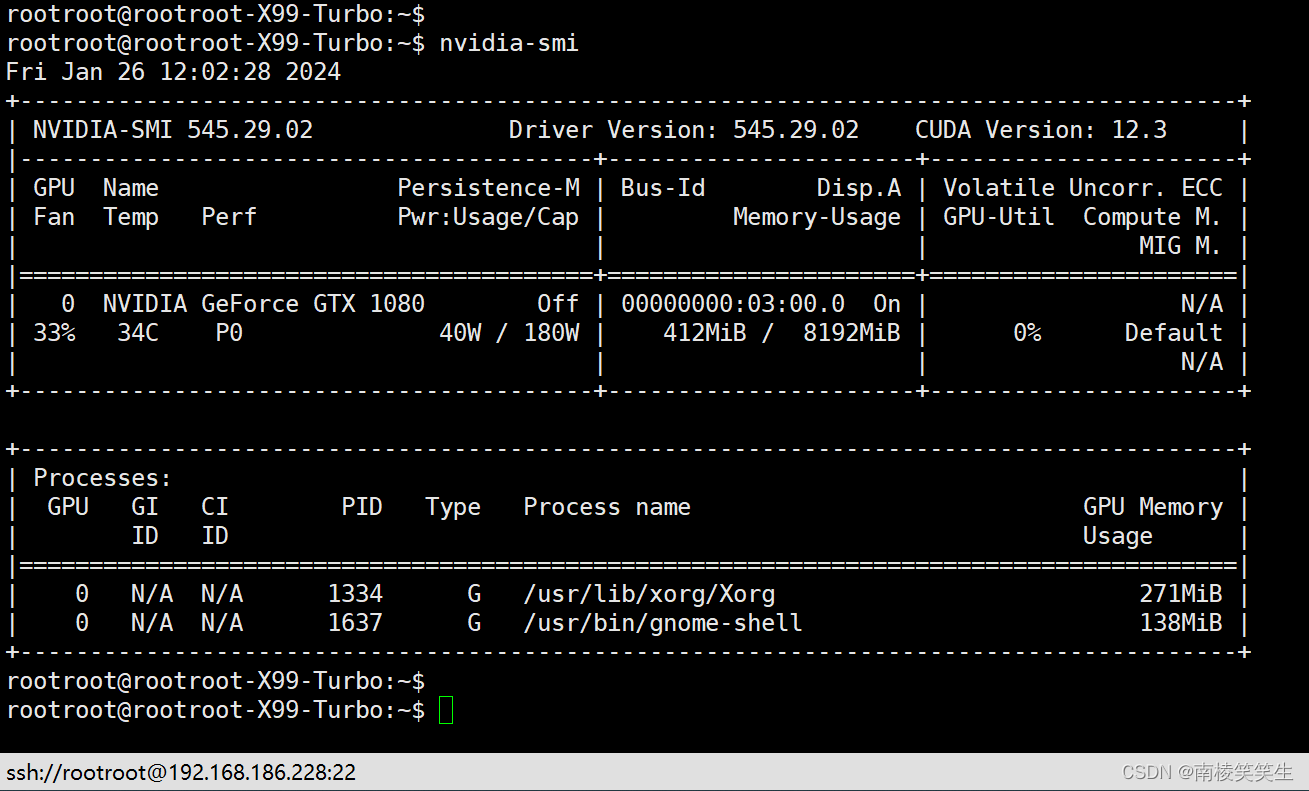Select the Compute M. header text
The image size is (1309, 791).
click(x=1152, y=217)
